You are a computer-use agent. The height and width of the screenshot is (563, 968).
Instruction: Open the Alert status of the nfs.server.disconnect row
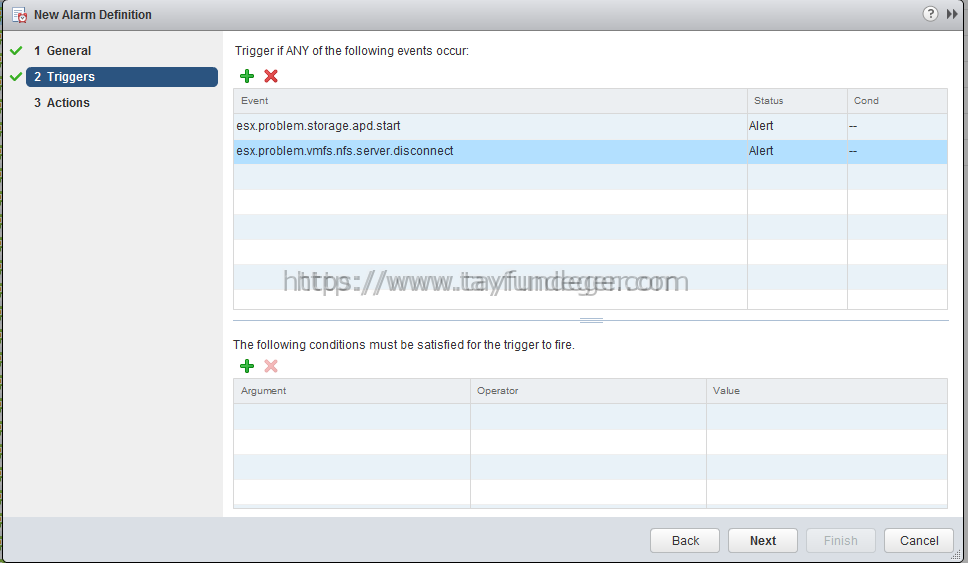797,151
